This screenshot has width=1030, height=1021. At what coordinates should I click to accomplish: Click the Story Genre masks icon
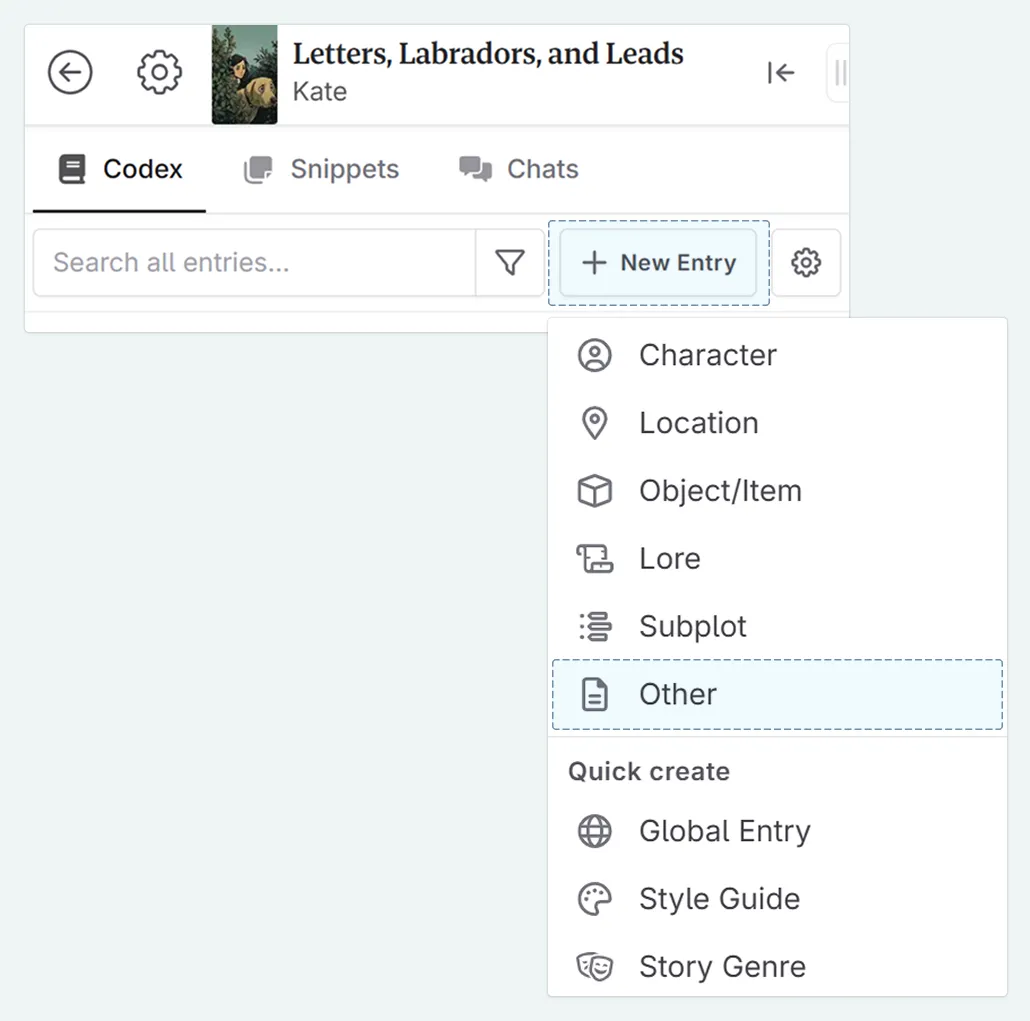(595, 966)
